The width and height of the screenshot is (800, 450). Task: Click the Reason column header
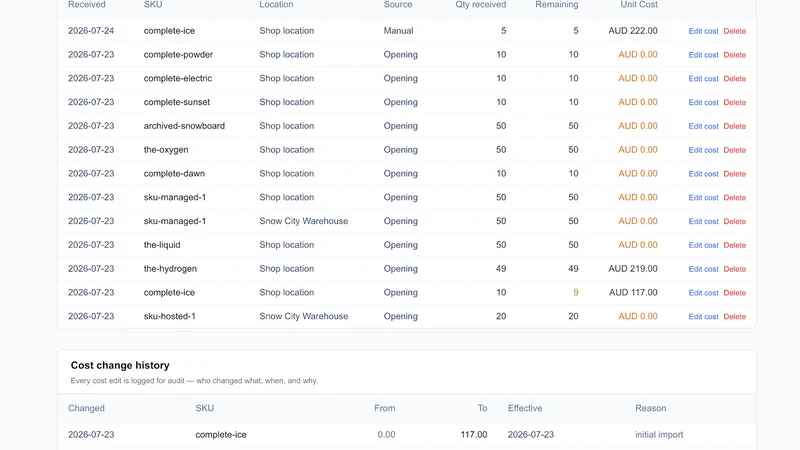(651, 408)
